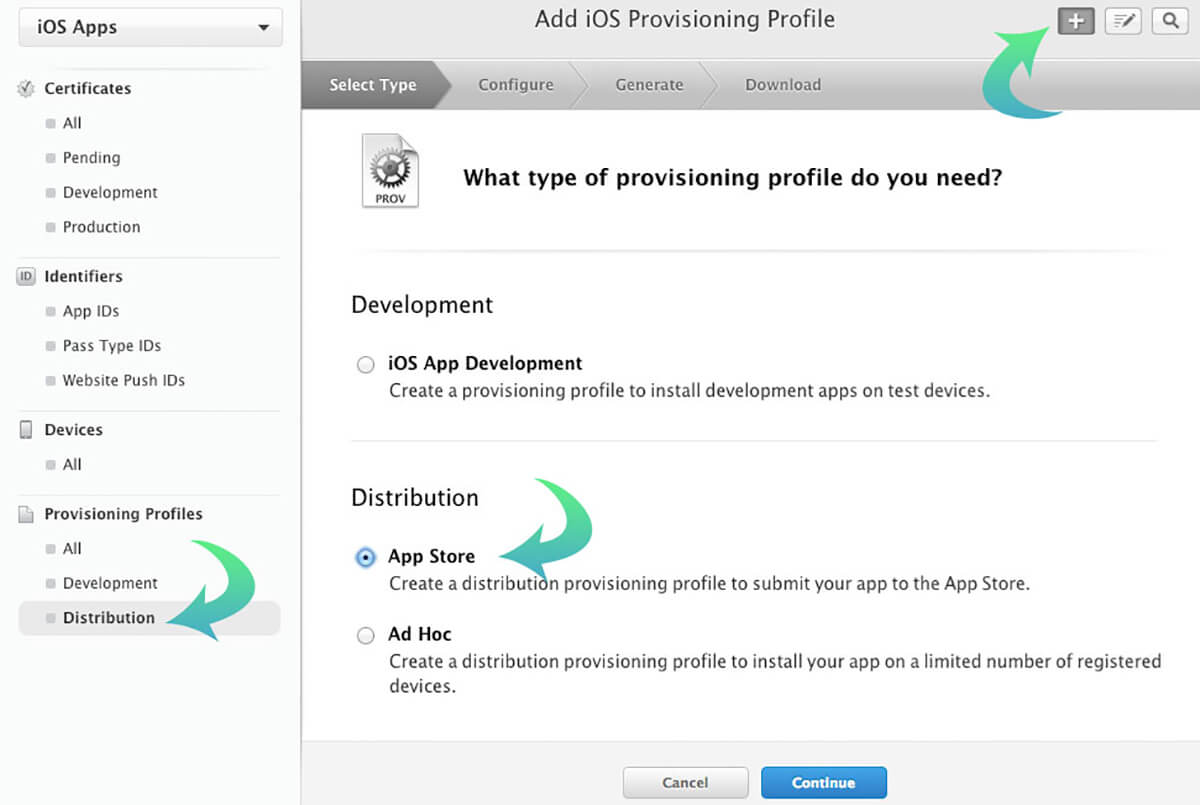Open the iOS Apps dropdown

coord(151,27)
